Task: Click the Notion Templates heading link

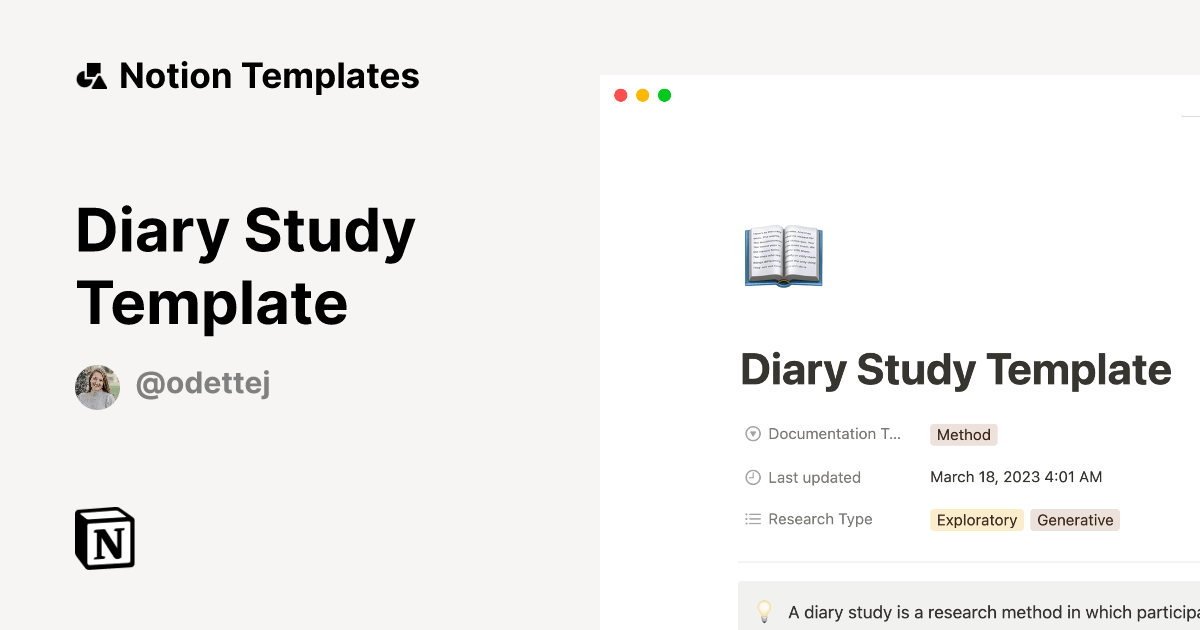Action: [269, 76]
